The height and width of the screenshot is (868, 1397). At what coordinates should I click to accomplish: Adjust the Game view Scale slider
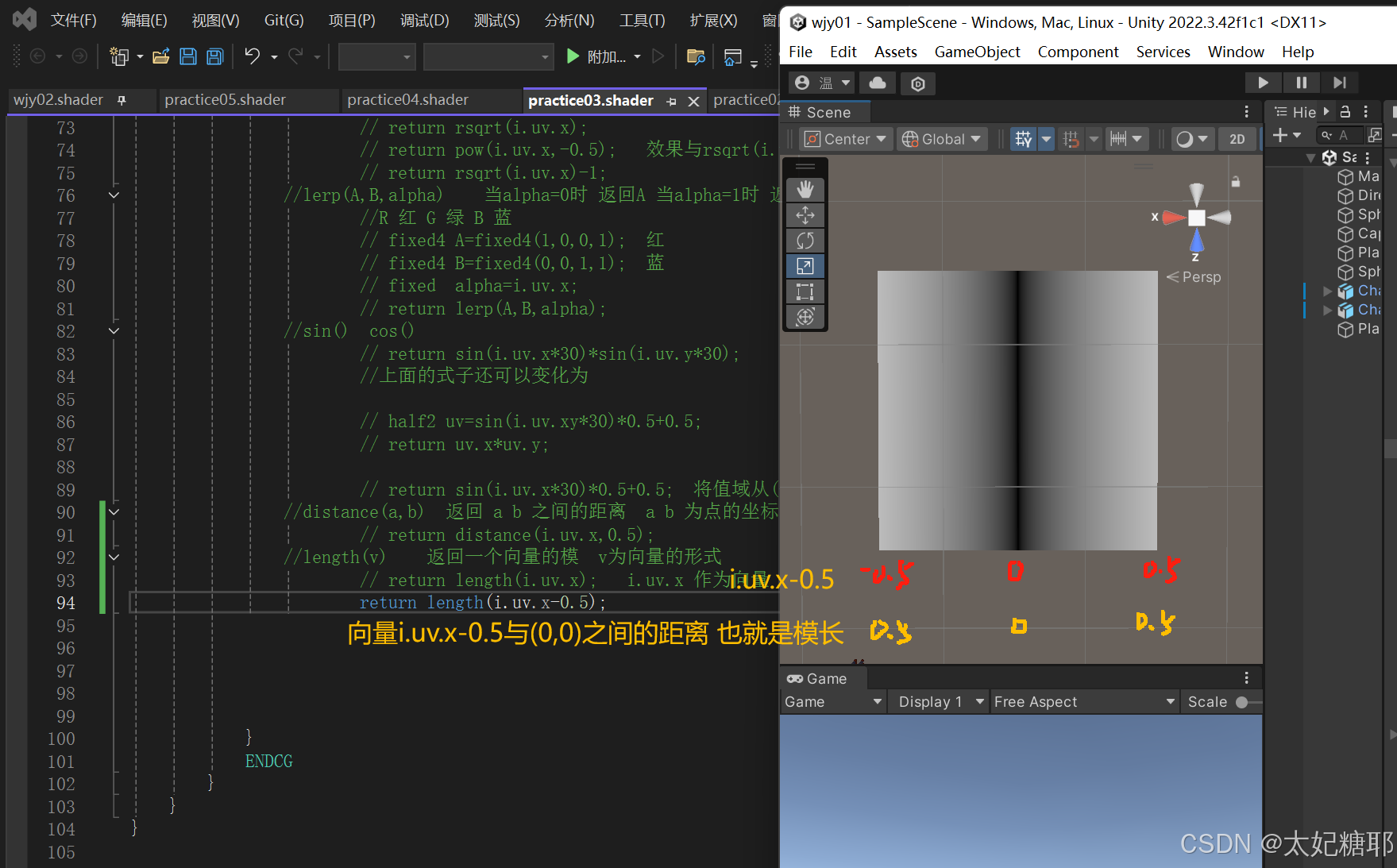pyautogui.click(x=1241, y=701)
